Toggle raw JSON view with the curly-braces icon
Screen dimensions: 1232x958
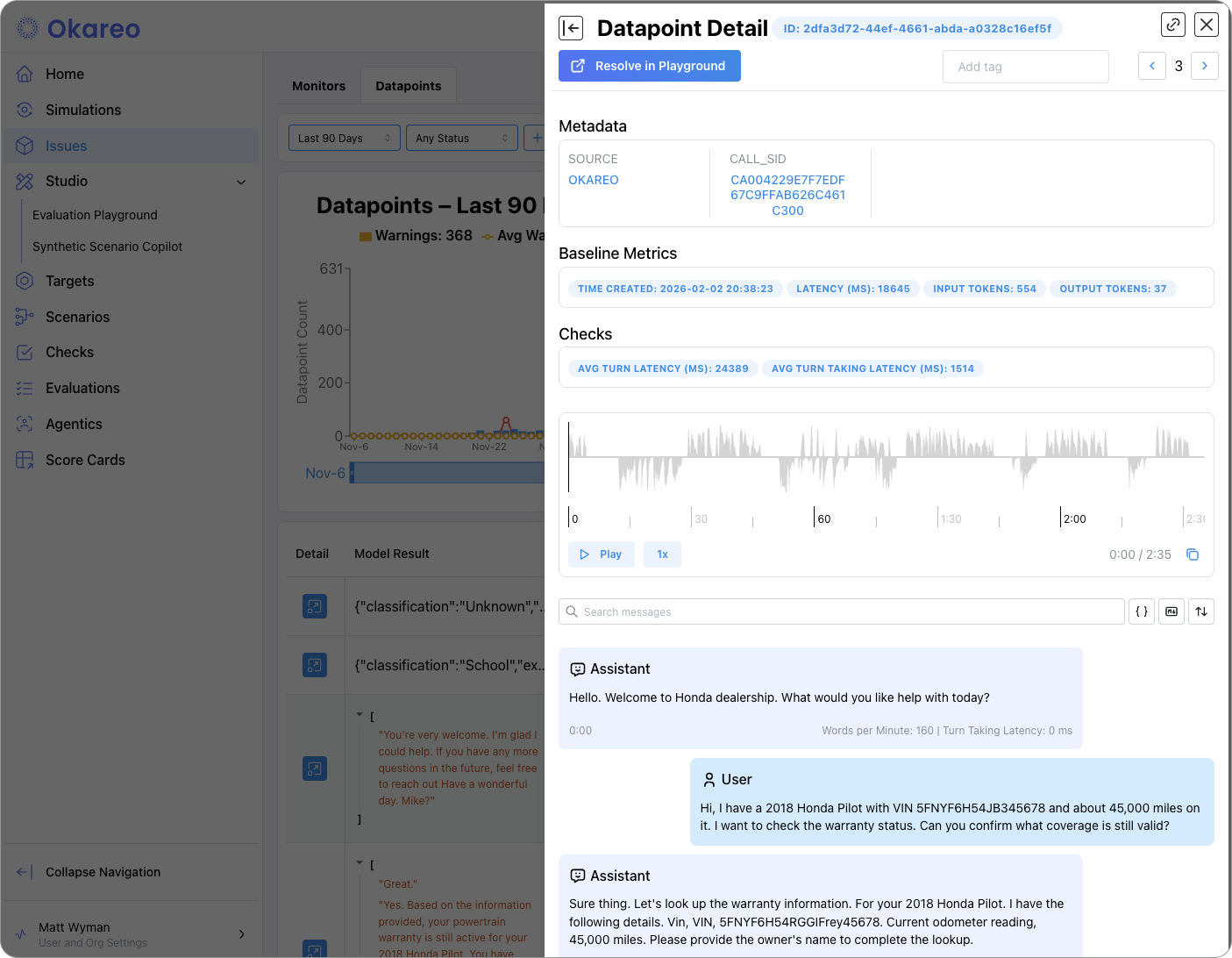pos(1141,611)
